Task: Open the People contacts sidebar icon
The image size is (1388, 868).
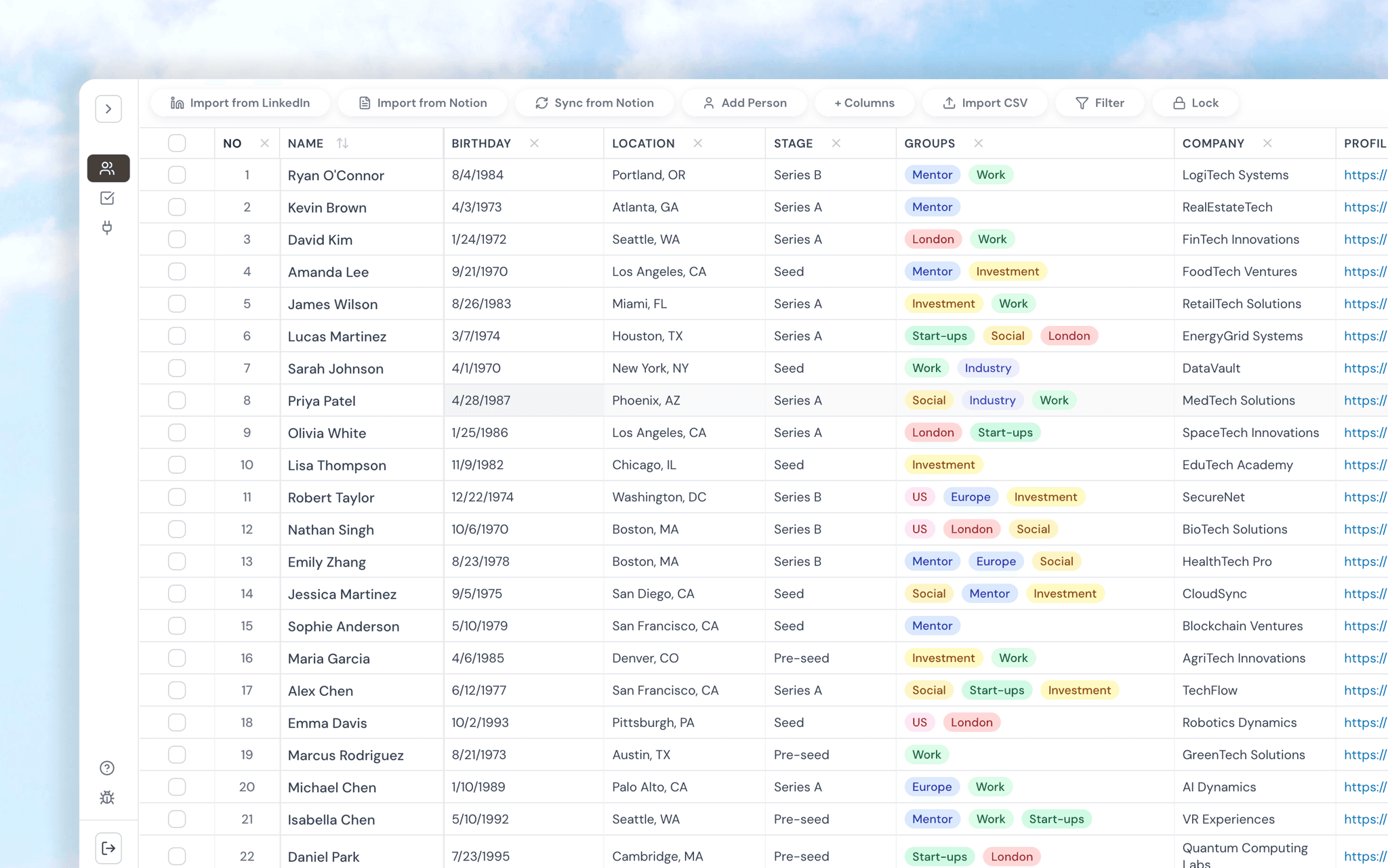Action: click(108, 168)
